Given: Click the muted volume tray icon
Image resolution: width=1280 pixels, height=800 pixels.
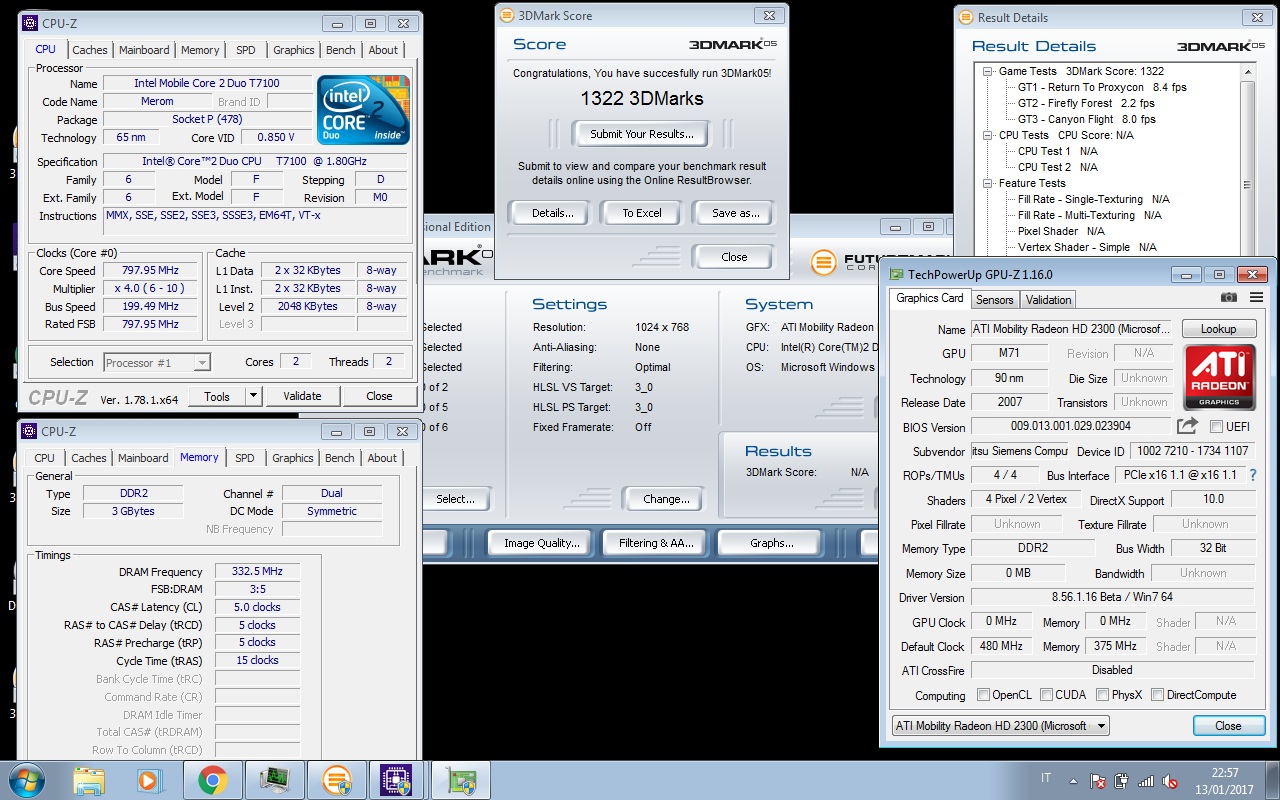Looking at the screenshot, I should click(x=1170, y=780).
